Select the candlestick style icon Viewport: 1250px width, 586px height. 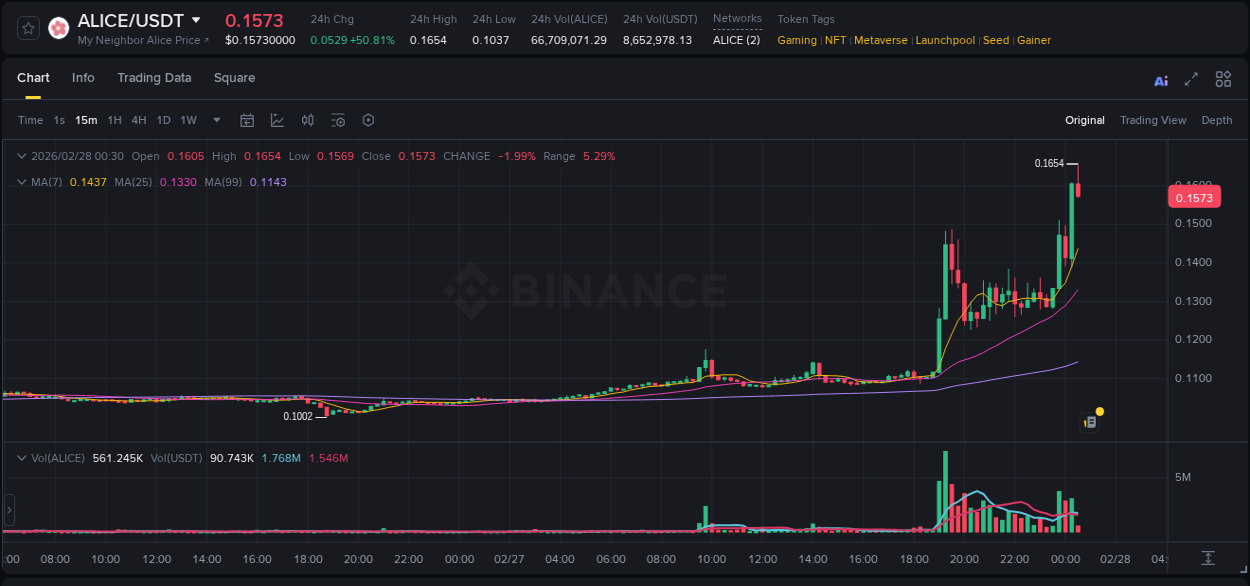[x=308, y=120]
